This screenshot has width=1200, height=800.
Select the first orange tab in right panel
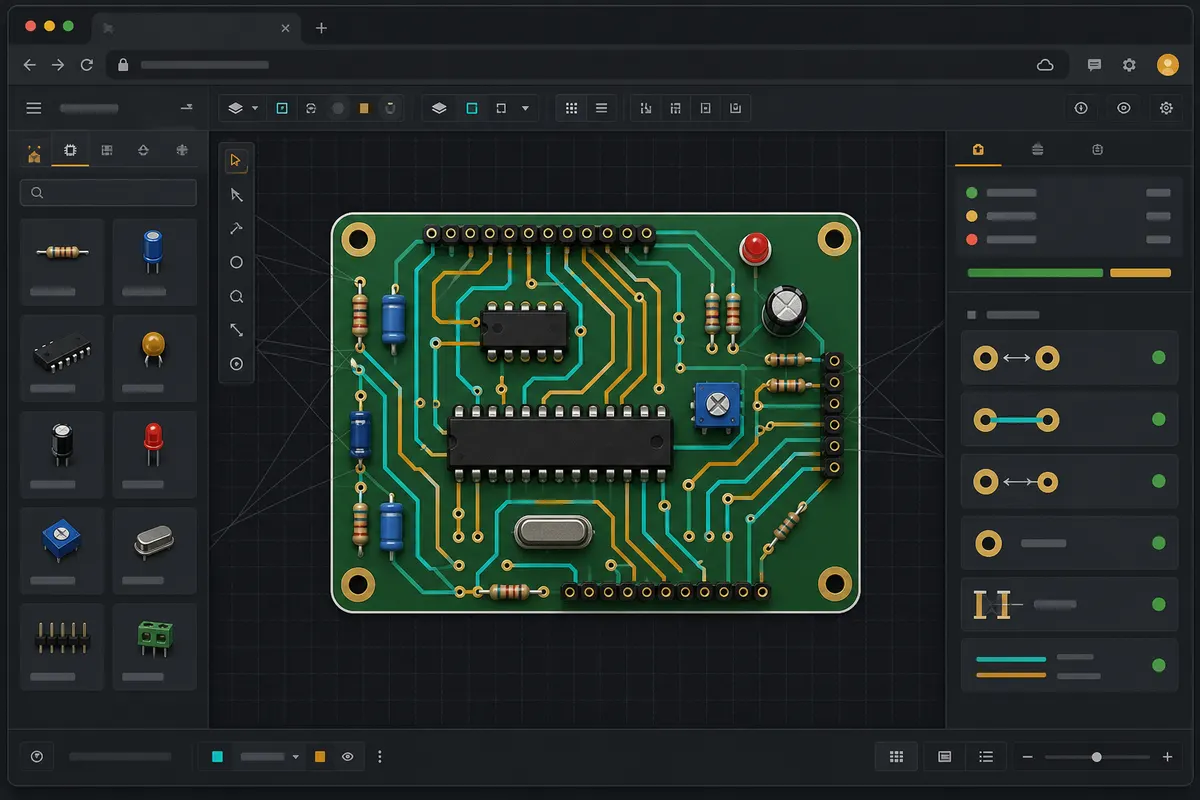[978, 150]
